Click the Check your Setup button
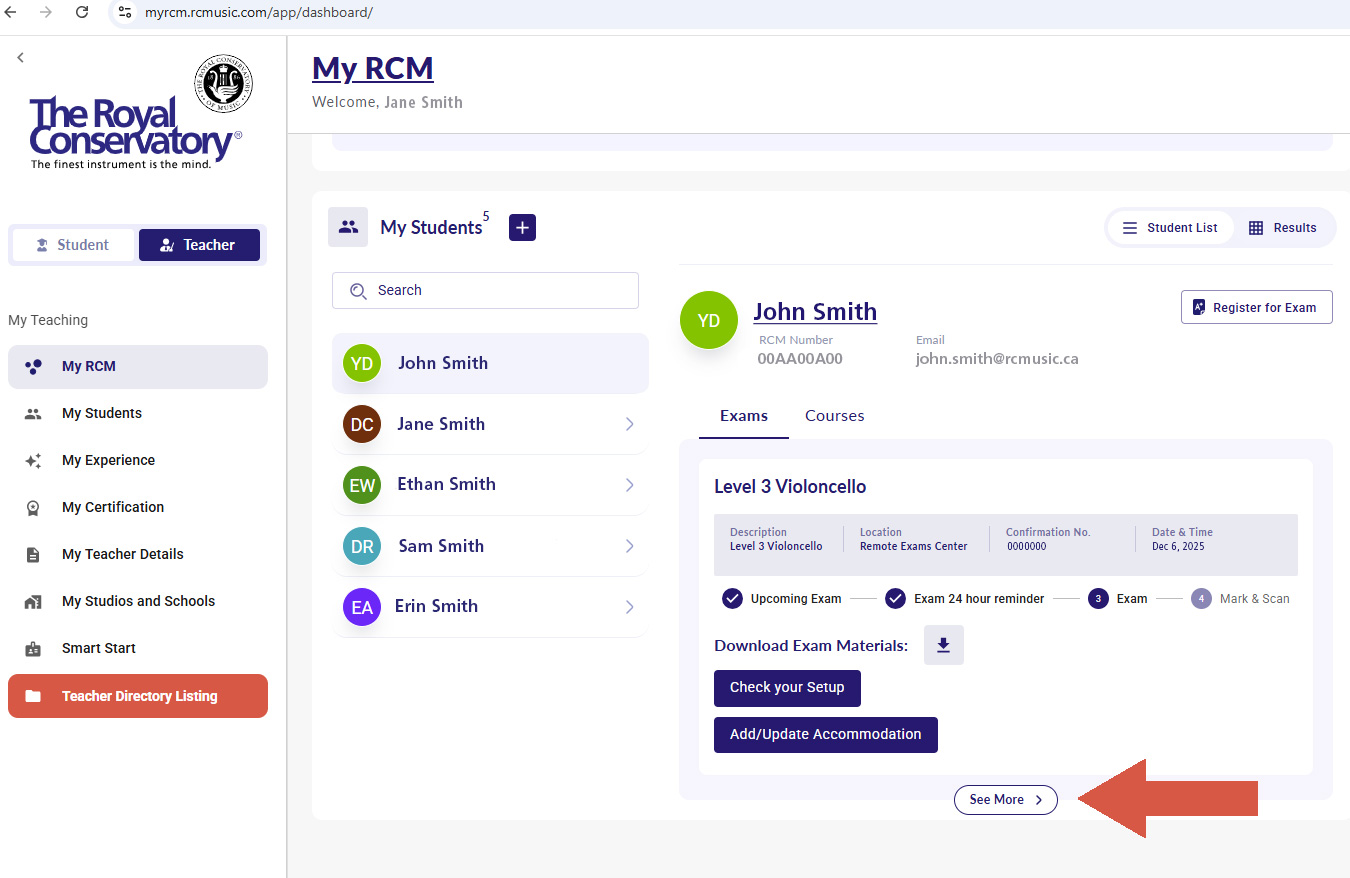1350x878 pixels. coord(787,688)
